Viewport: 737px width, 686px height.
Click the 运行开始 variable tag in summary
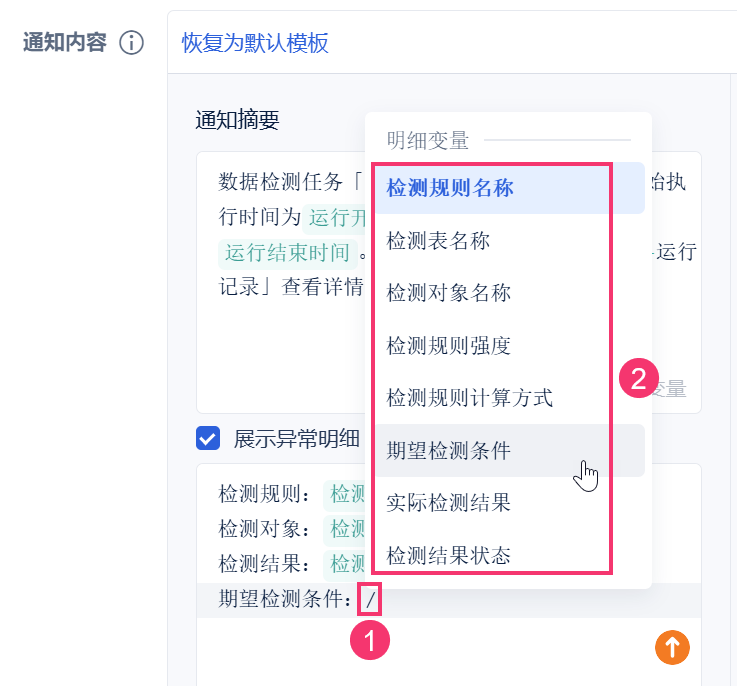pyautogui.click(x=334, y=219)
